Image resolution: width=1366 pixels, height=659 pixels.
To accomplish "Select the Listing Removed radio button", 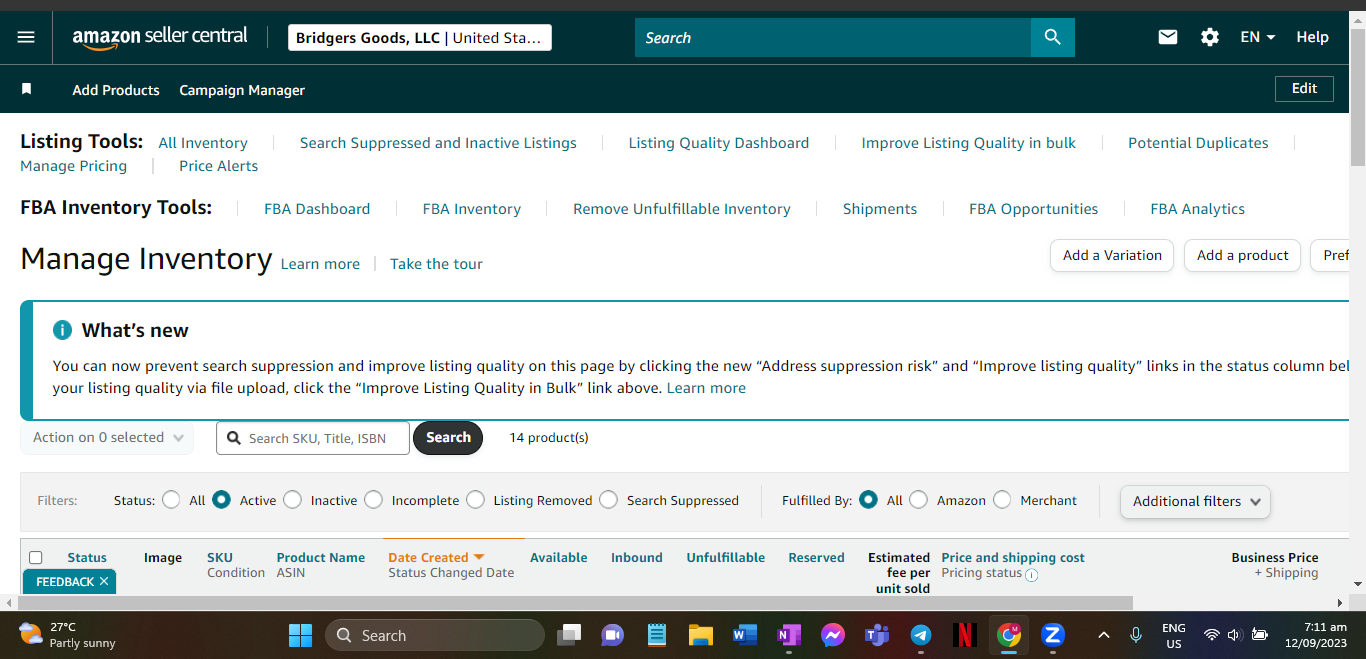I will click(x=475, y=499).
